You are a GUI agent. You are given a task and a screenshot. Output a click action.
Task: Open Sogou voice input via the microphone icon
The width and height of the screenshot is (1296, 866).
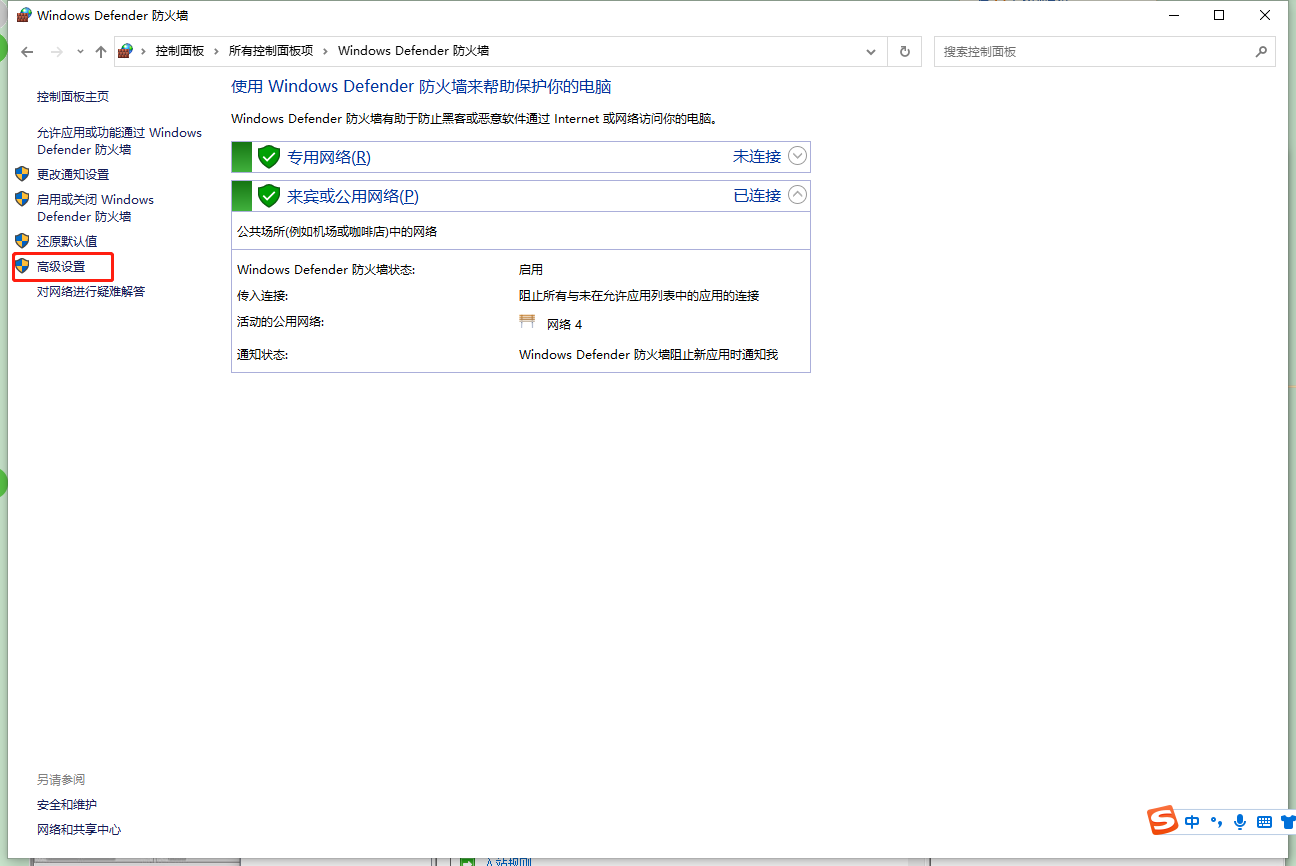tap(1240, 821)
